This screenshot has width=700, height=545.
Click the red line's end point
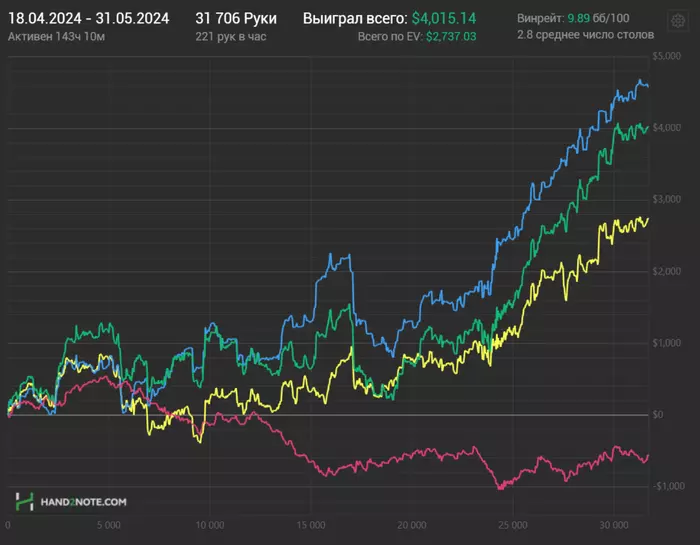pos(647,455)
